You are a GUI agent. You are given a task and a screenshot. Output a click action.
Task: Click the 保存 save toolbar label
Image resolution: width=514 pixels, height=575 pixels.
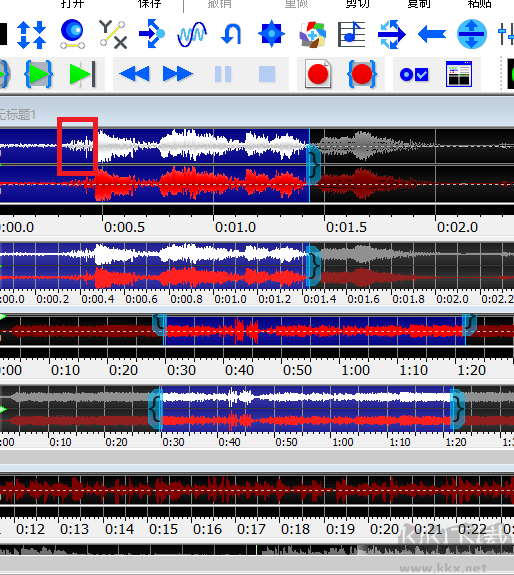(150, 4)
